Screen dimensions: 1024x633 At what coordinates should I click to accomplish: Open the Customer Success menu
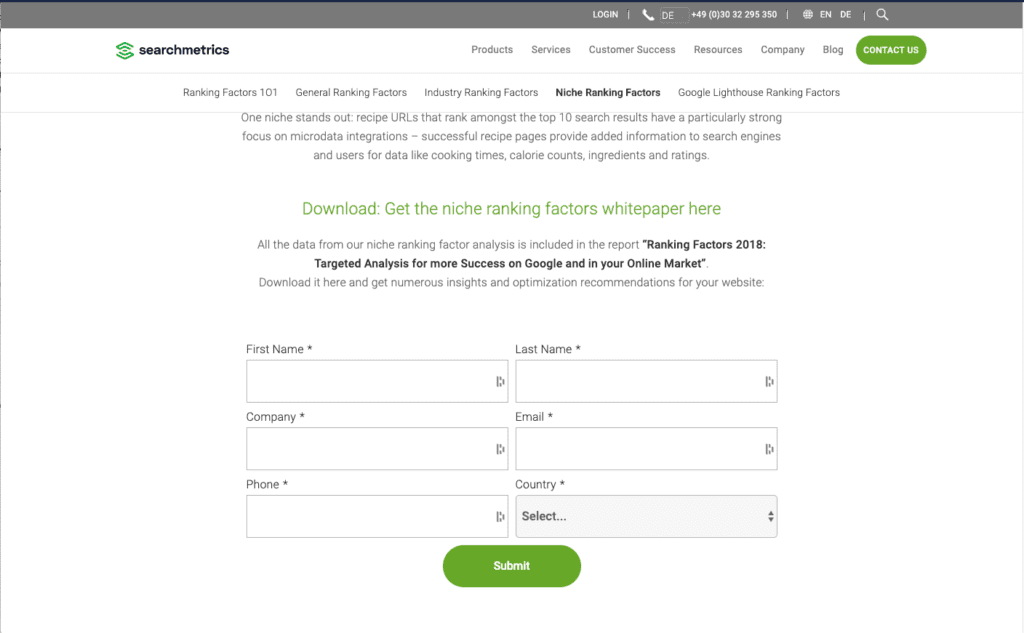(632, 50)
